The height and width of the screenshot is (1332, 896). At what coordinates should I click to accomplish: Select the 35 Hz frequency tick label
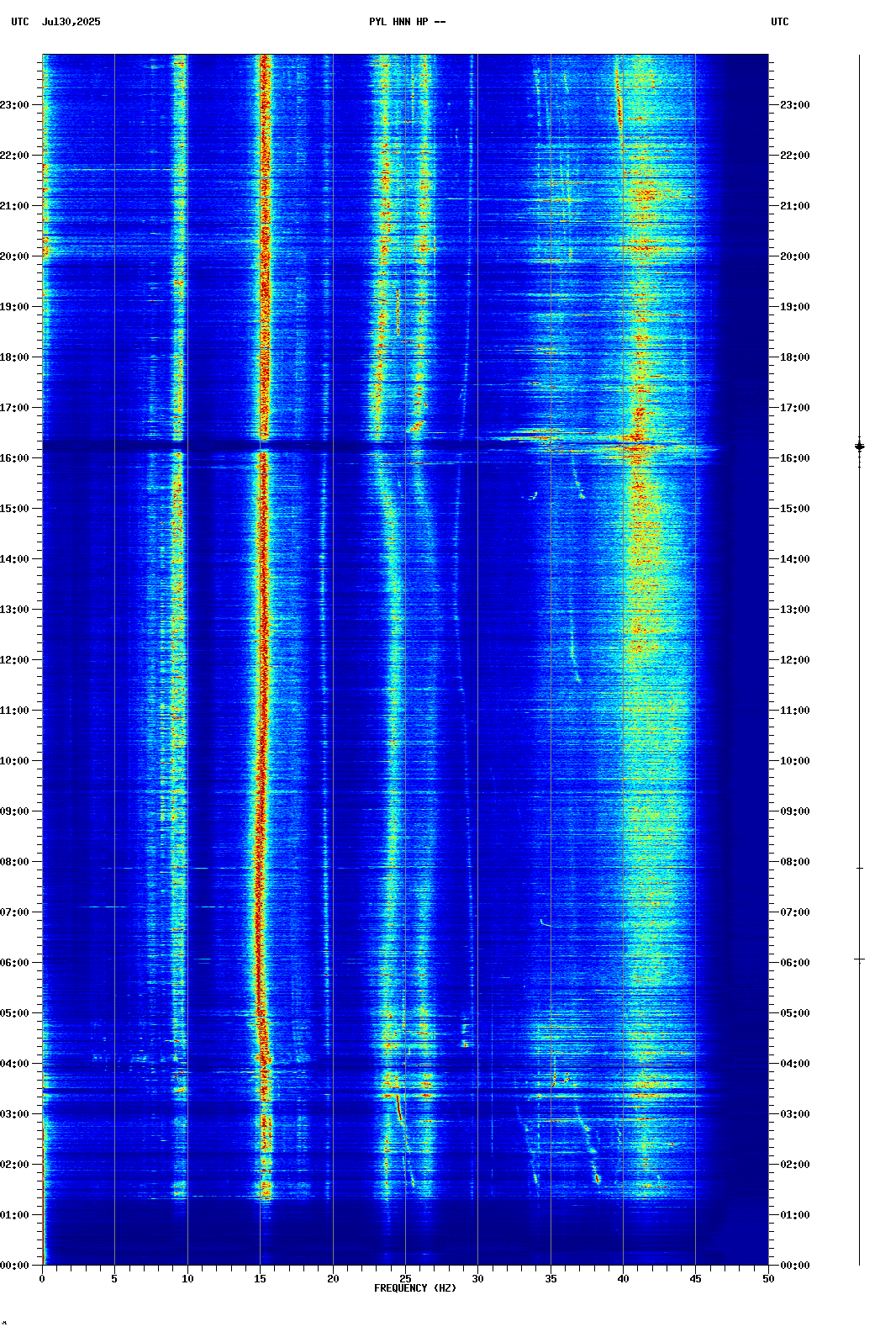pyautogui.click(x=551, y=1279)
